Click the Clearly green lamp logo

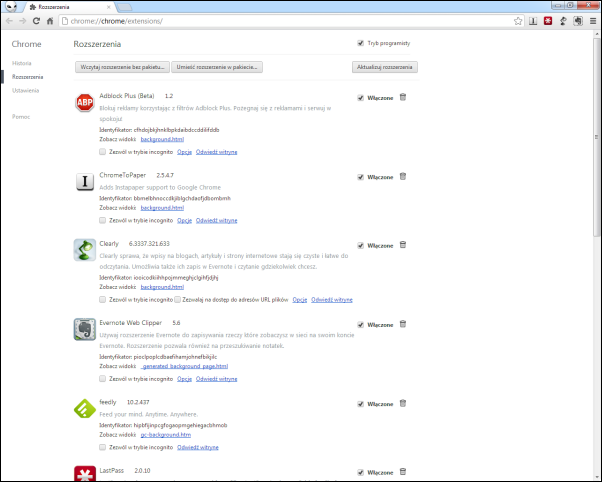click(x=84, y=250)
